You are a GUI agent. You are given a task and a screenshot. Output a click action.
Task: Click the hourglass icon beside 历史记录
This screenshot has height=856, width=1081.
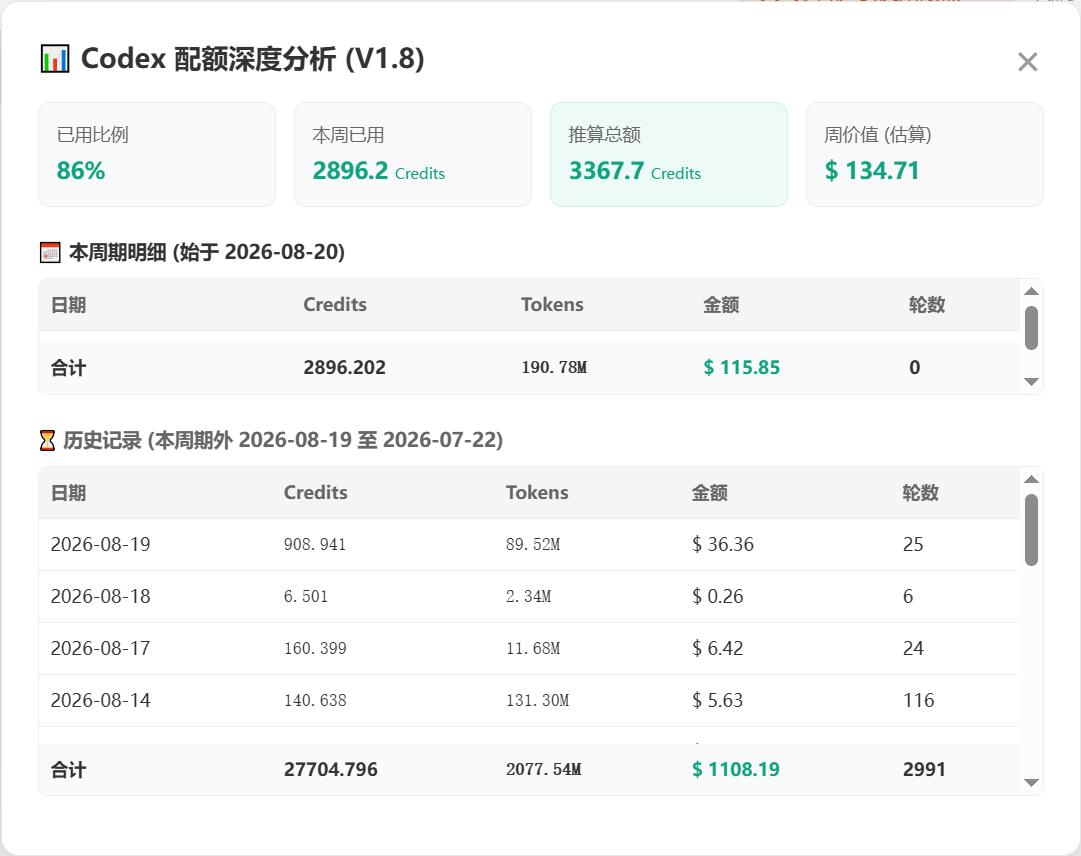click(x=47, y=440)
